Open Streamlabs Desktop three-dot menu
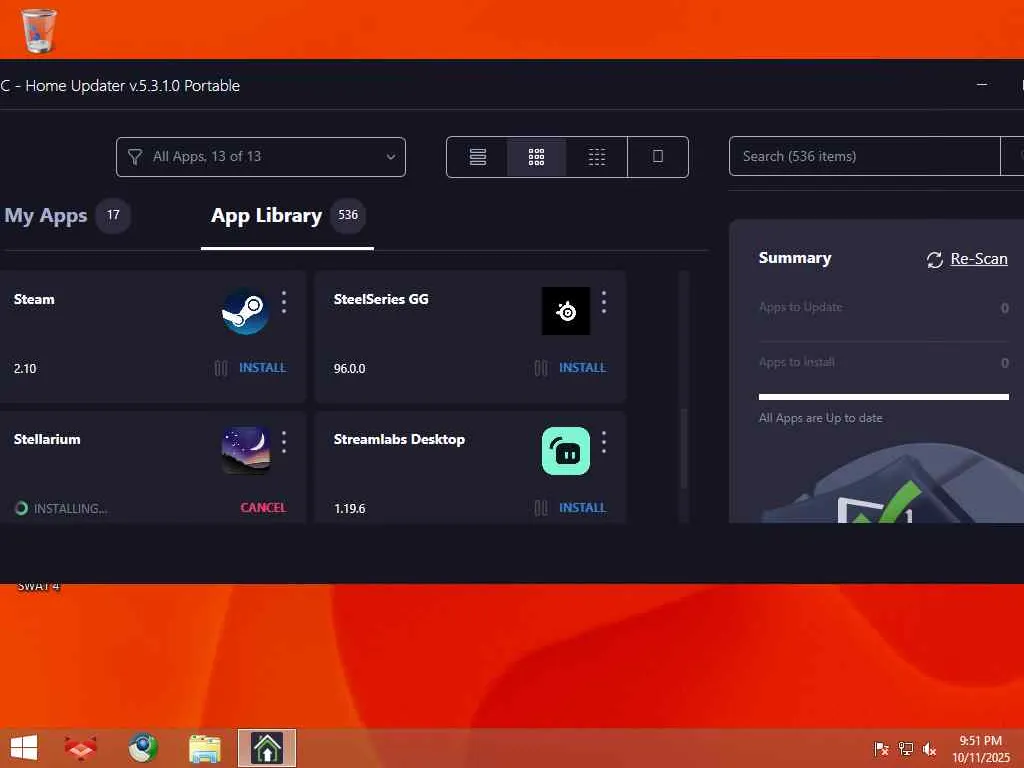The image size is (1024, 768). click(x=603, y=442)
